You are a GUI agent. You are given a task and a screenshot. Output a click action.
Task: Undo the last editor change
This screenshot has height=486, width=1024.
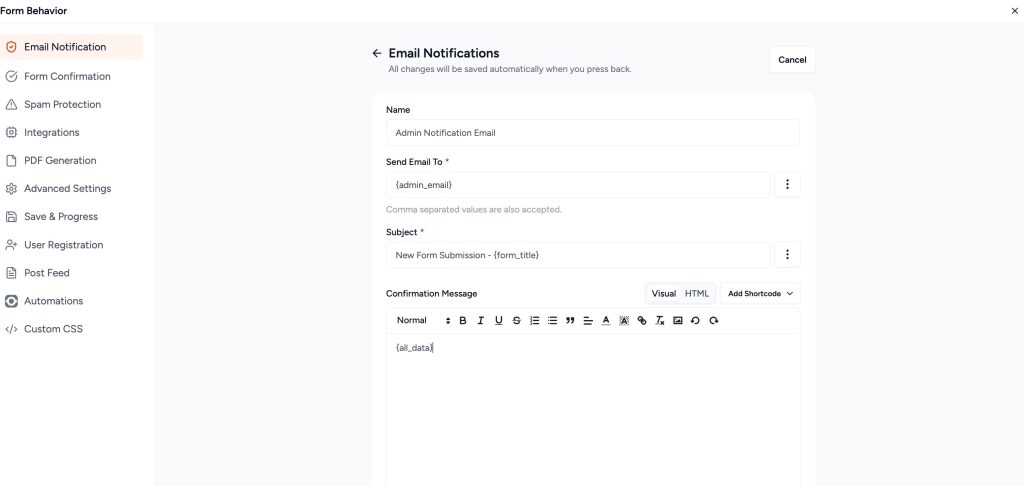[695, 321]
